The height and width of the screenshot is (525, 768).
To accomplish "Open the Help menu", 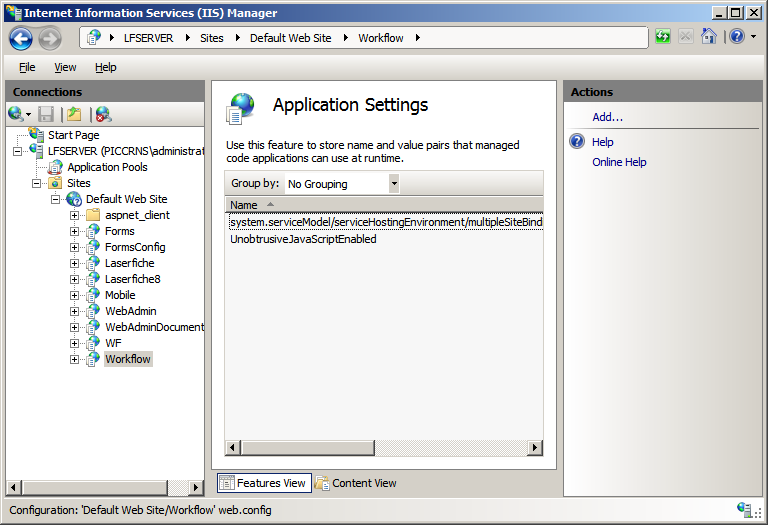I will point(105,67).
